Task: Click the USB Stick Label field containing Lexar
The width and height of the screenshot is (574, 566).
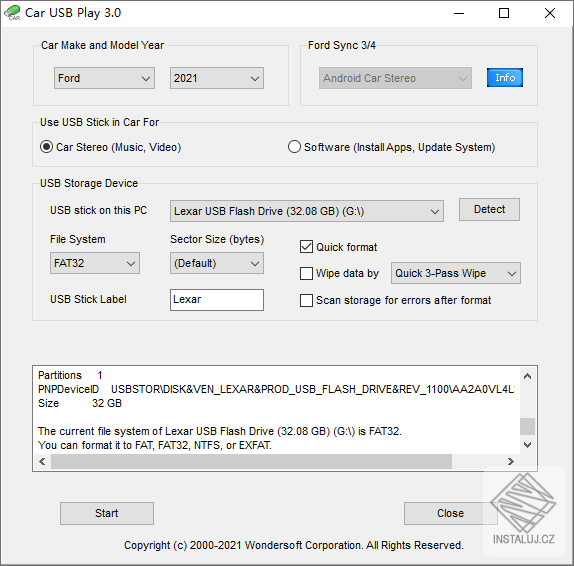Action: pyautogui.click(x=217, y=300)
